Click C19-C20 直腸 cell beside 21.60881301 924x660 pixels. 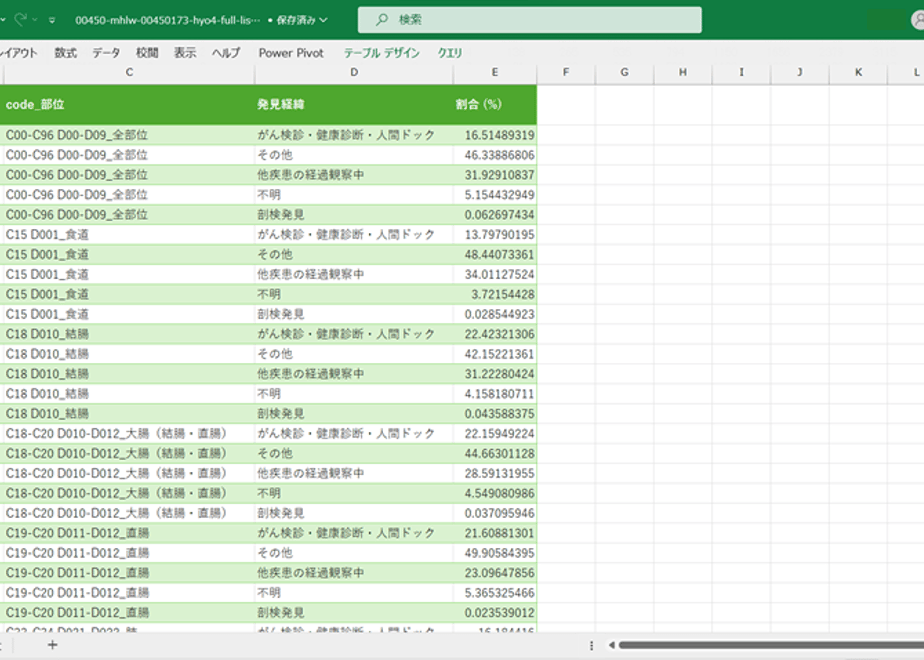coord(127,533)
